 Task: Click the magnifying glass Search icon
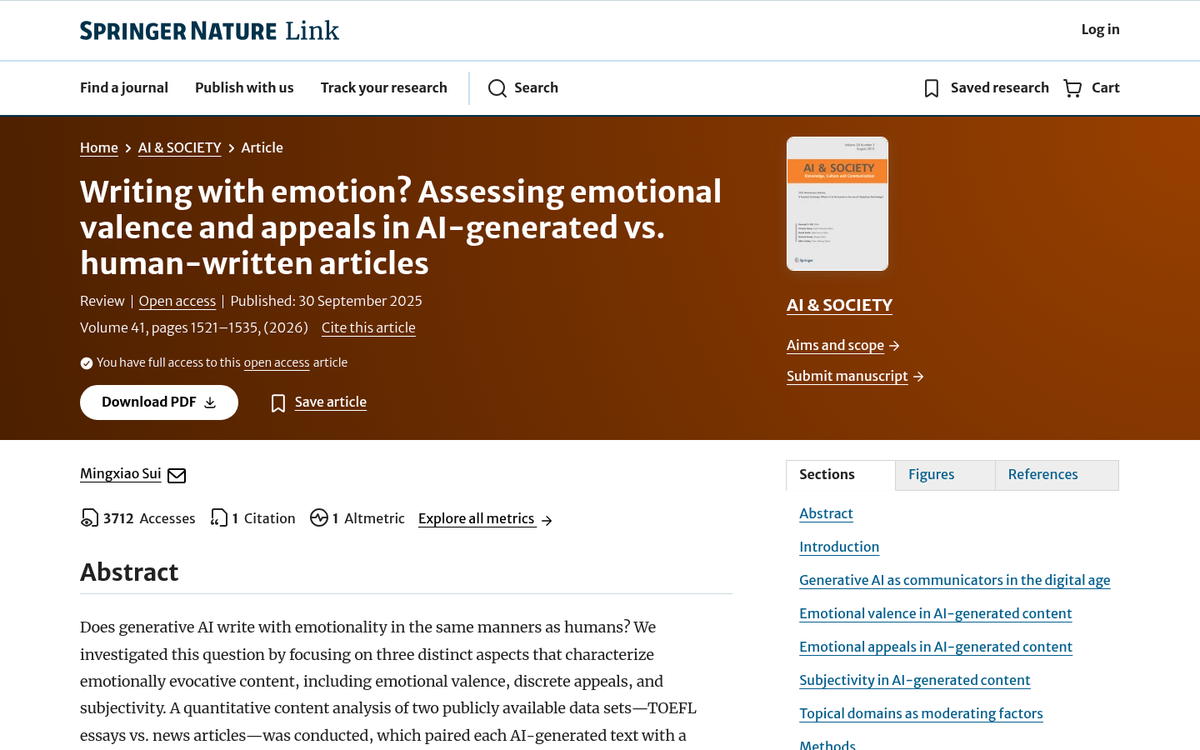[x=497, y=88]
